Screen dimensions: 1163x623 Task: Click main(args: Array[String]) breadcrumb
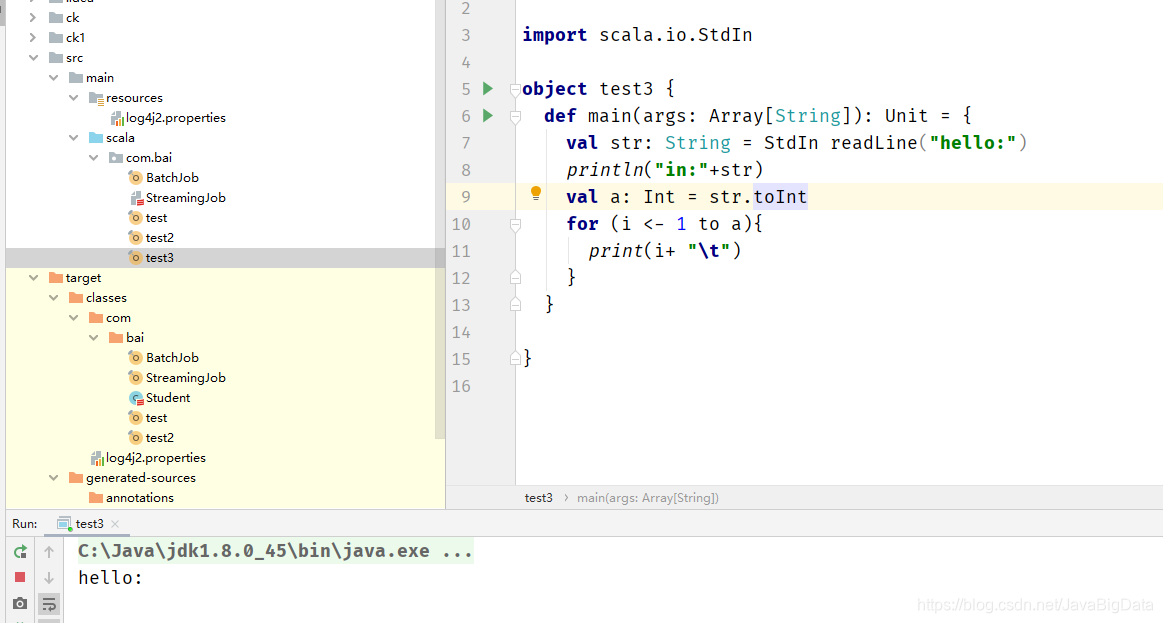tap(648, 498)
